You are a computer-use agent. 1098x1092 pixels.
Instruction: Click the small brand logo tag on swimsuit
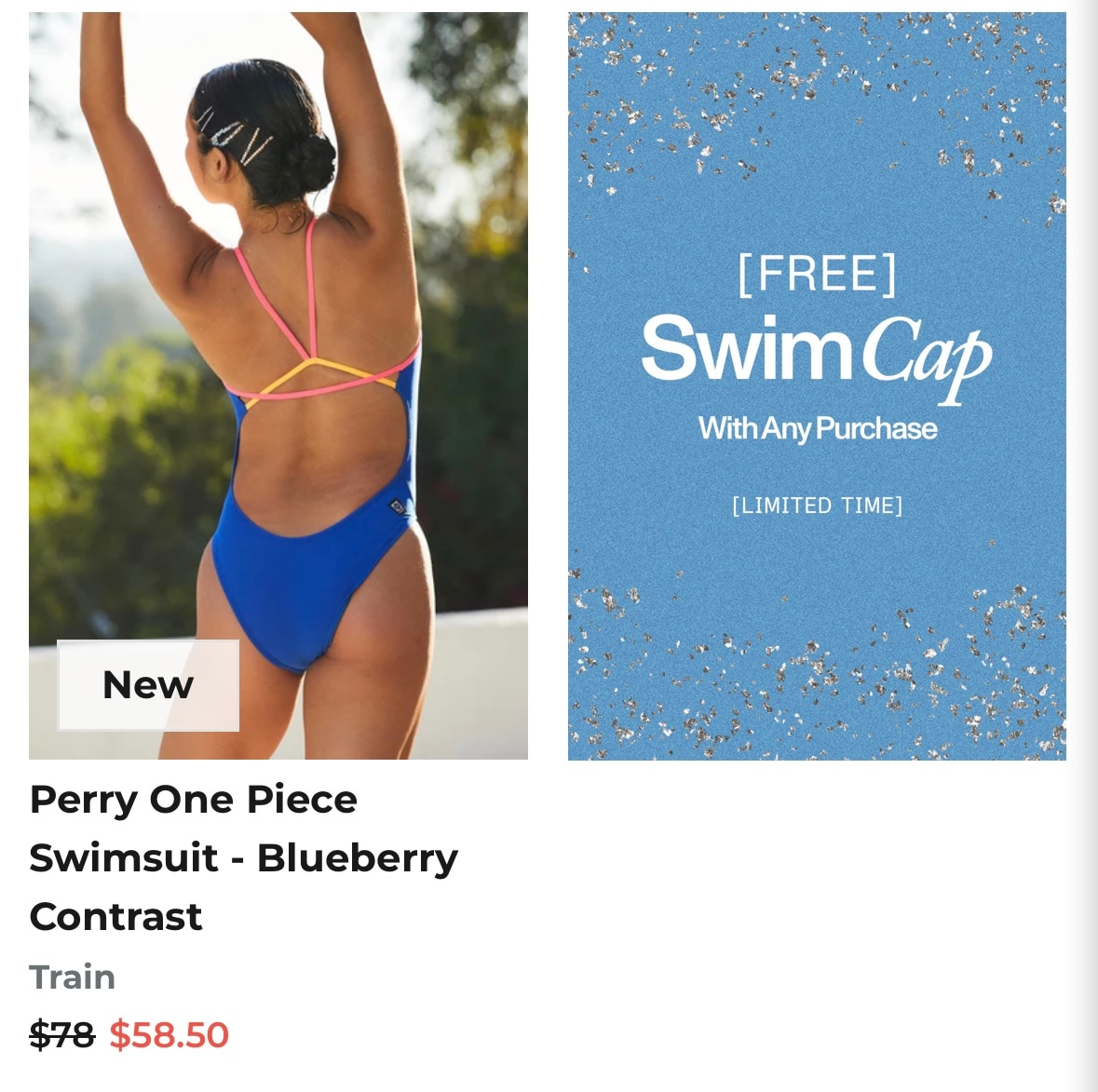[x=397, y=506]
